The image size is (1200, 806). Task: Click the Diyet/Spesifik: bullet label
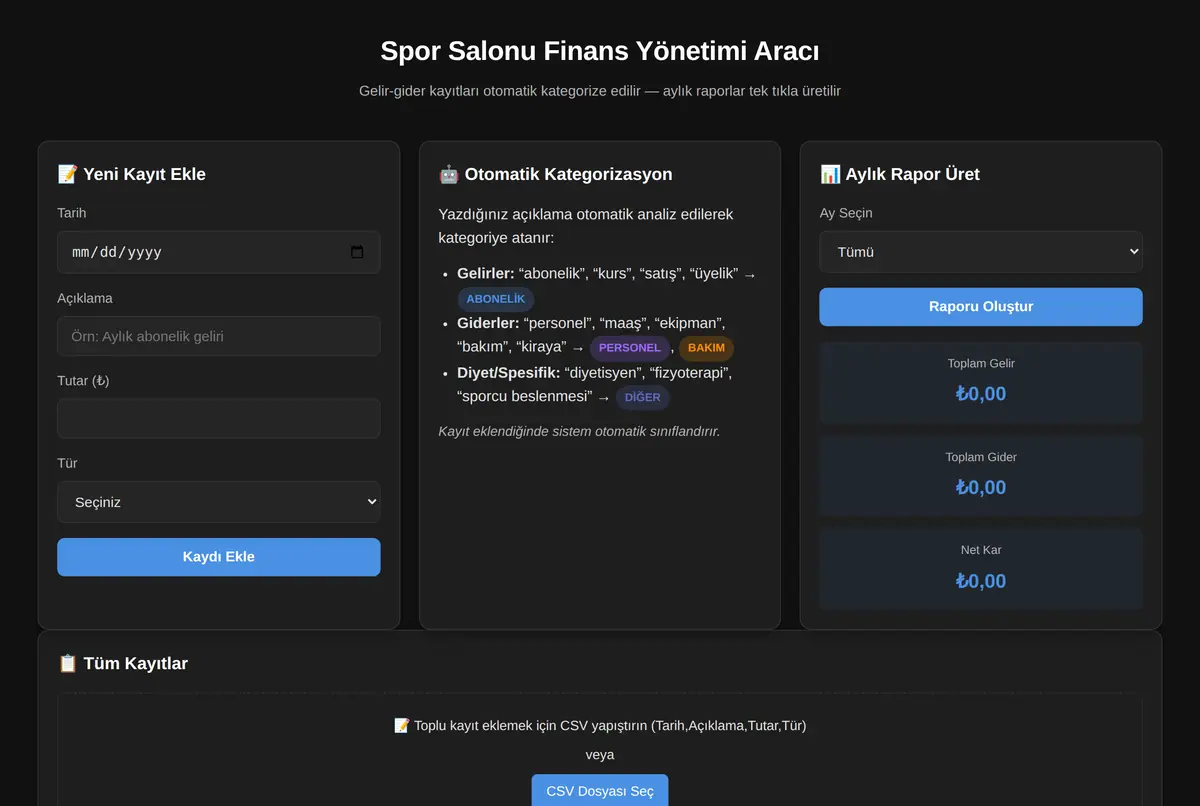(509, 372)
